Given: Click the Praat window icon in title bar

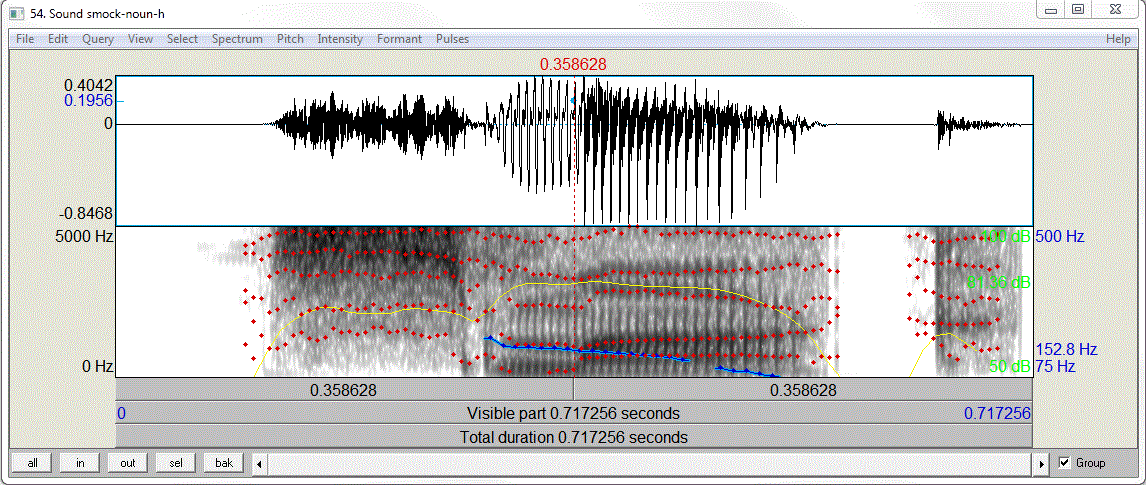Looking at the screenshot, I should tap(17, 12).
